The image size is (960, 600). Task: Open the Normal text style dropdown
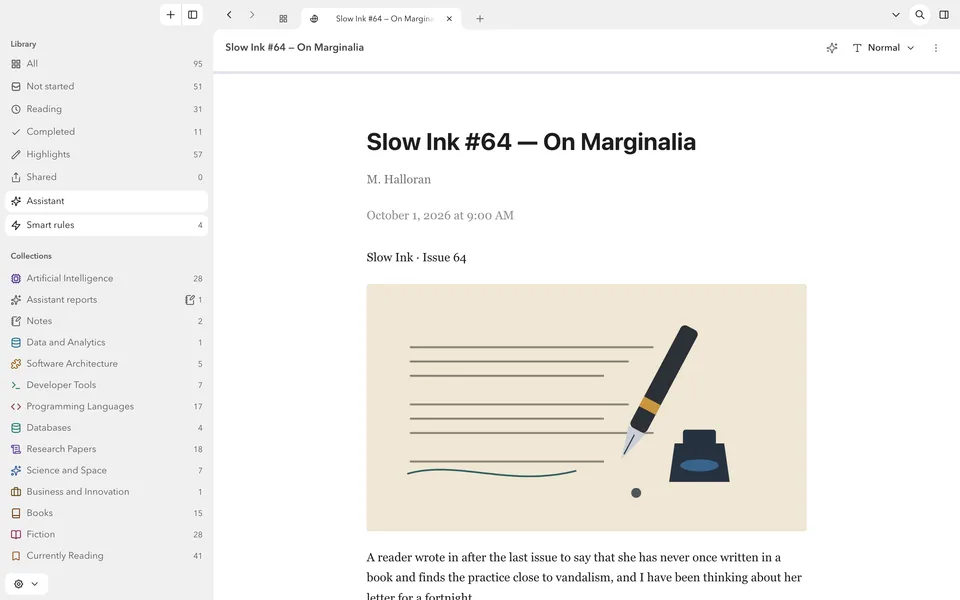click(x=883, y=48)
